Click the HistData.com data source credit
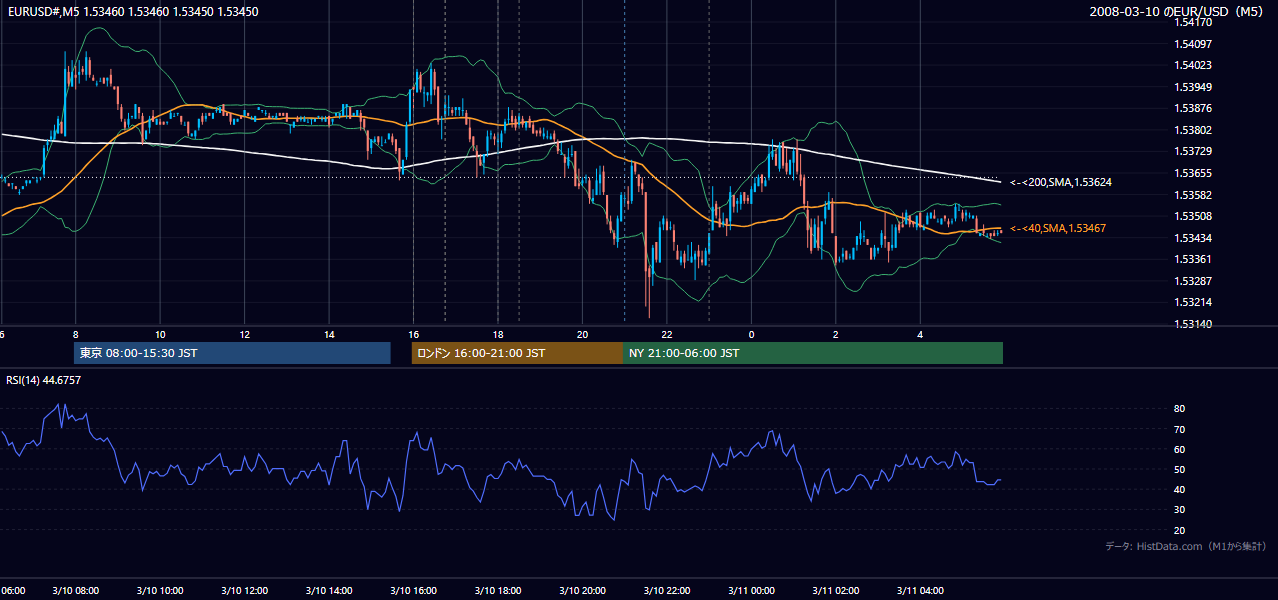The width and height of the screenshot is (1278, 600). (1186, 546)
